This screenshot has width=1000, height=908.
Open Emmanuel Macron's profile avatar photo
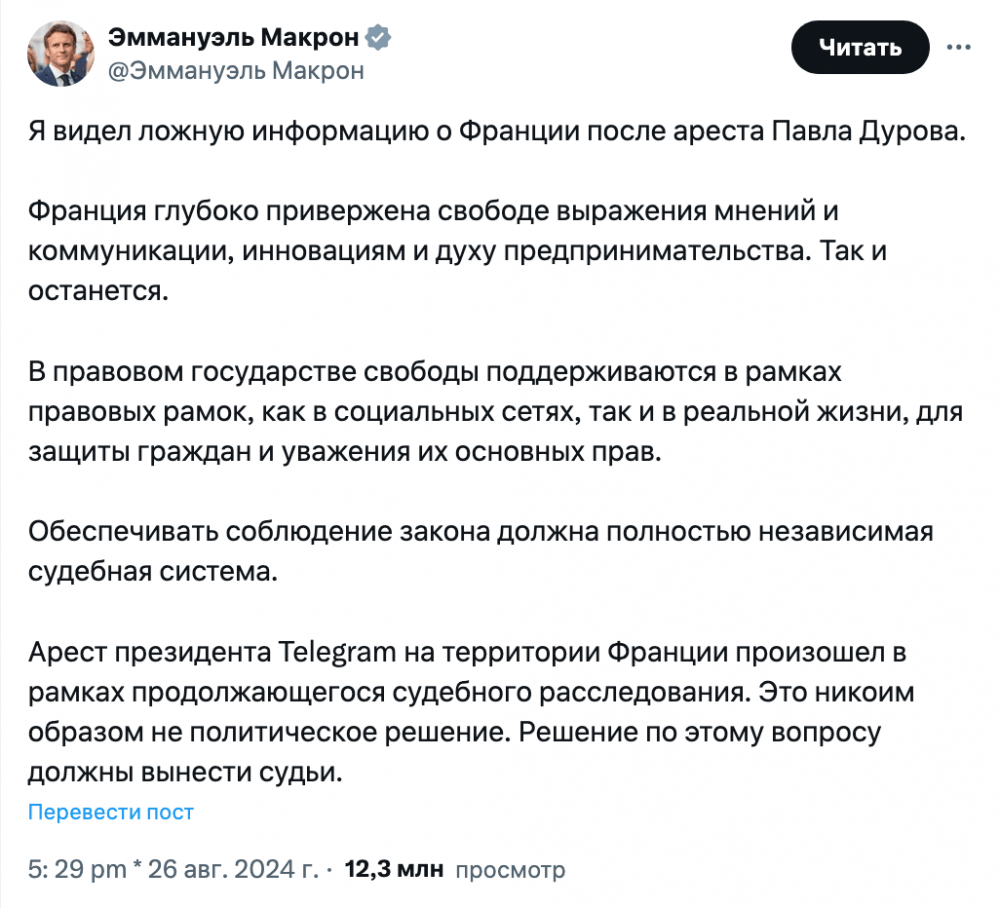[x=61, y=54]
